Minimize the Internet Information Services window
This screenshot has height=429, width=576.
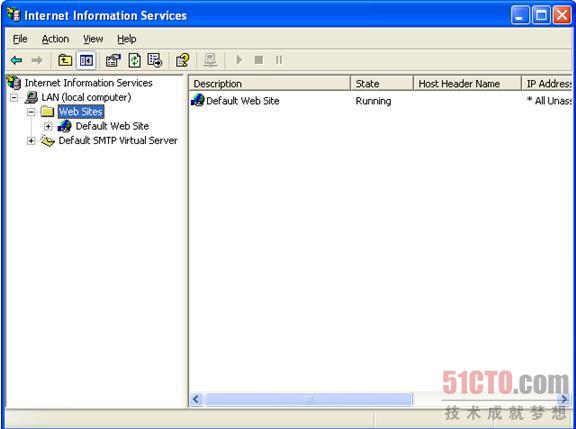[520, 15]
